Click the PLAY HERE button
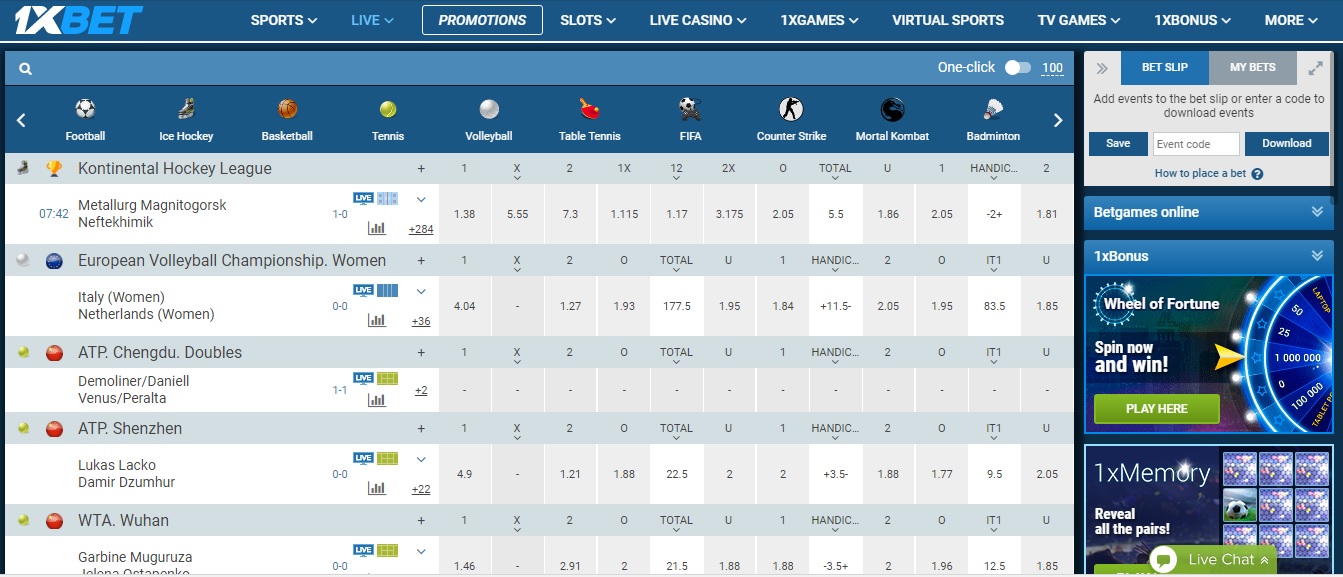This screenshot has height=577, width=1343. pyautogui.click(x=1156, y=409)
